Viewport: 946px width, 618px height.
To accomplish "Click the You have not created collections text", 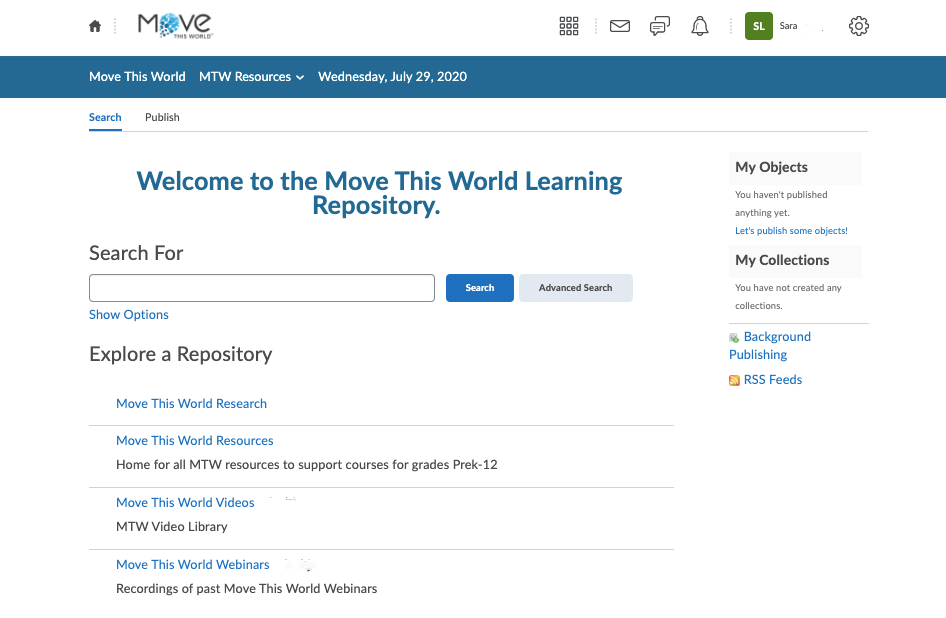I will [x=789, y=296].
